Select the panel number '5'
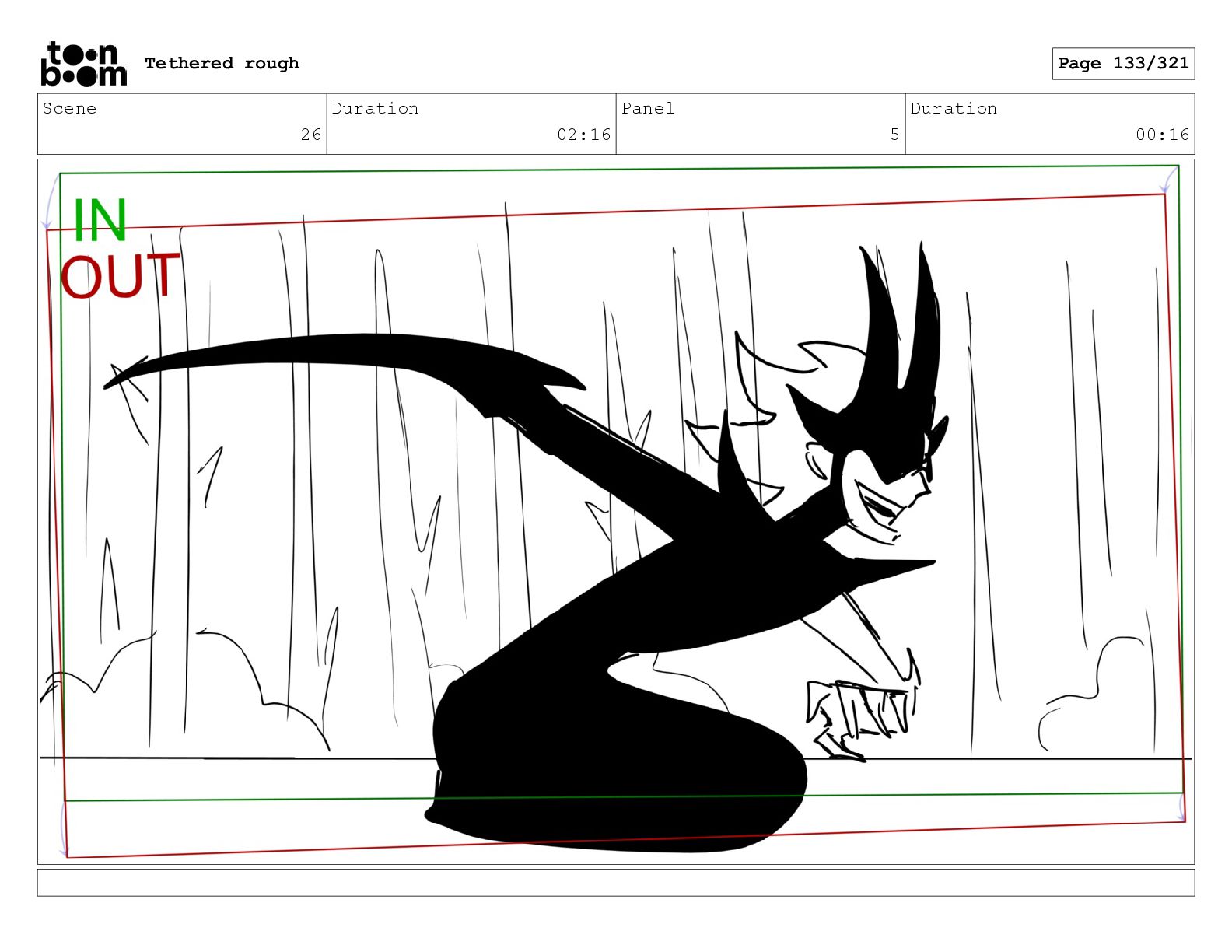1232x952 pixels. click(x=895, y=135)
